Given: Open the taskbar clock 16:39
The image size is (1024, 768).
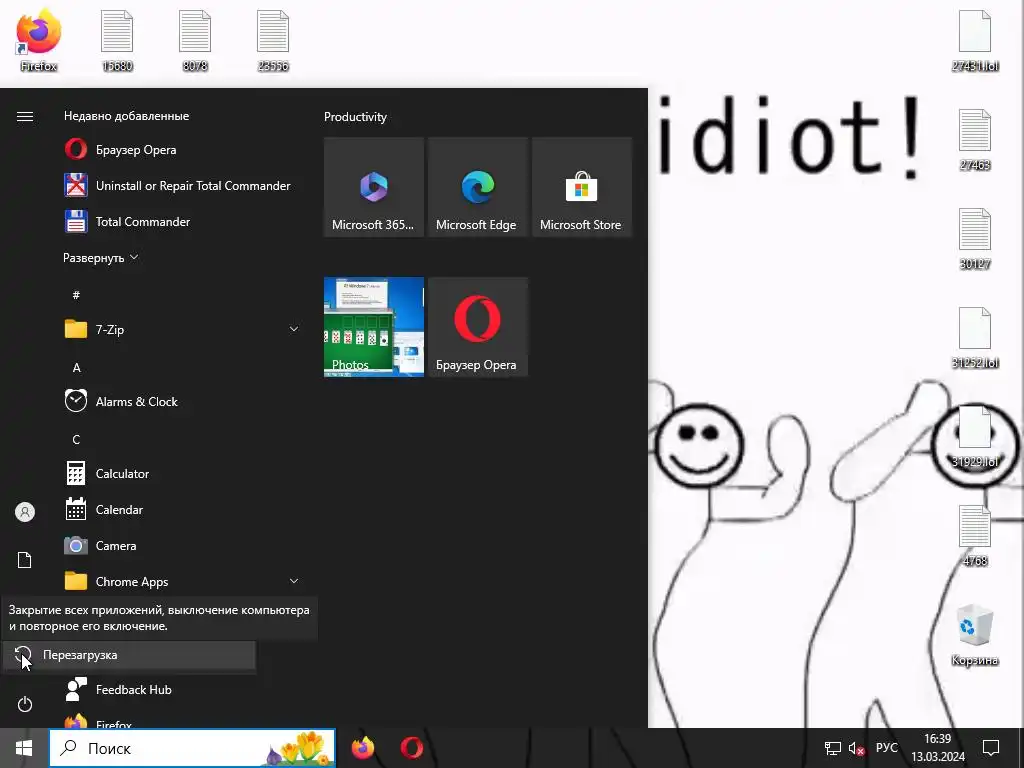Looking at the screenshot, I should tap(938, 748).
